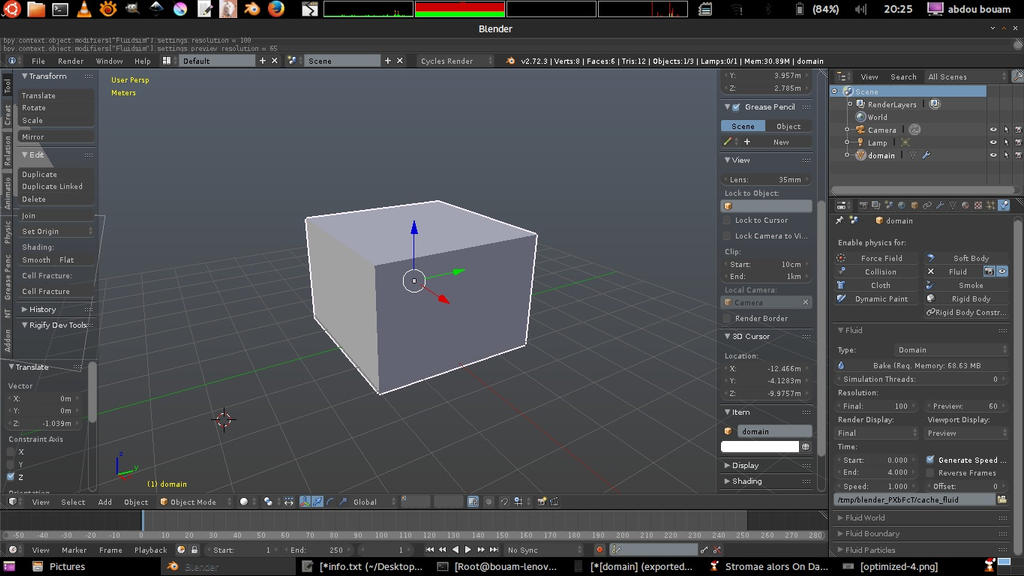Image resolution: width=1024 pixels, height=576 pixels.
Task: Switch Grease Pencil to Object tab
Action: pyautogui.click(x=788, y=126)
